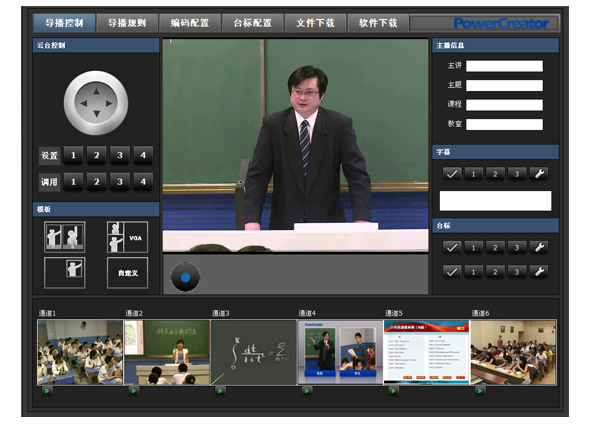Click the 自定义 custom template button

point(127,272)
